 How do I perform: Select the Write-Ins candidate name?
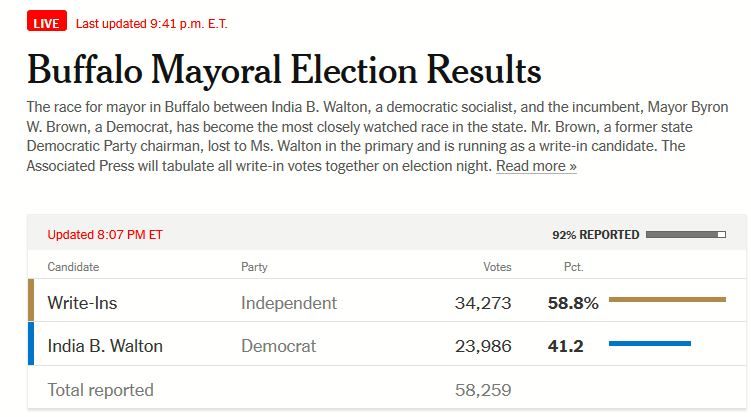pyautogui.click(x=83, y=303)
